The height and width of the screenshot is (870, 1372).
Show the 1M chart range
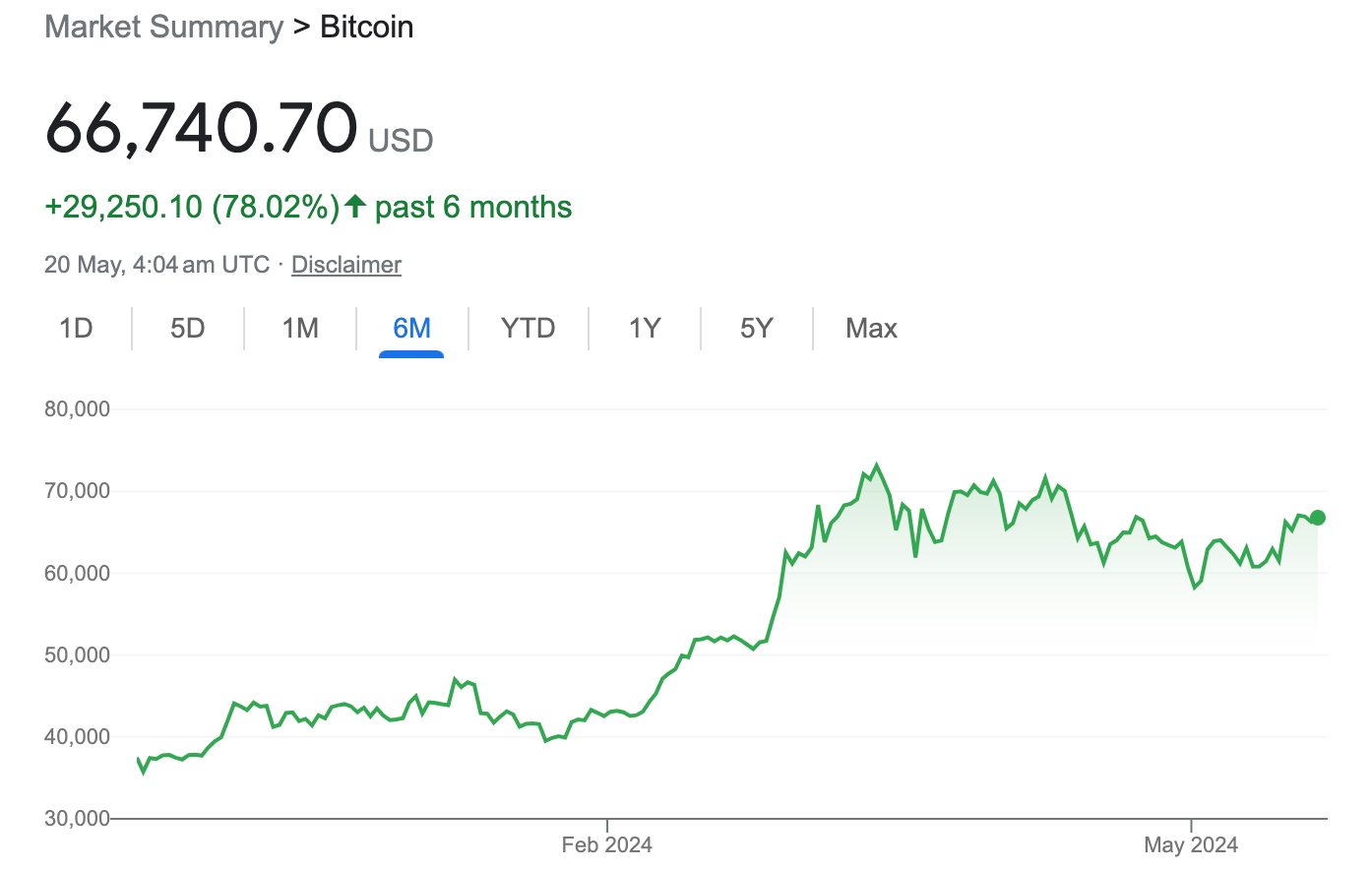pos(300,328)
